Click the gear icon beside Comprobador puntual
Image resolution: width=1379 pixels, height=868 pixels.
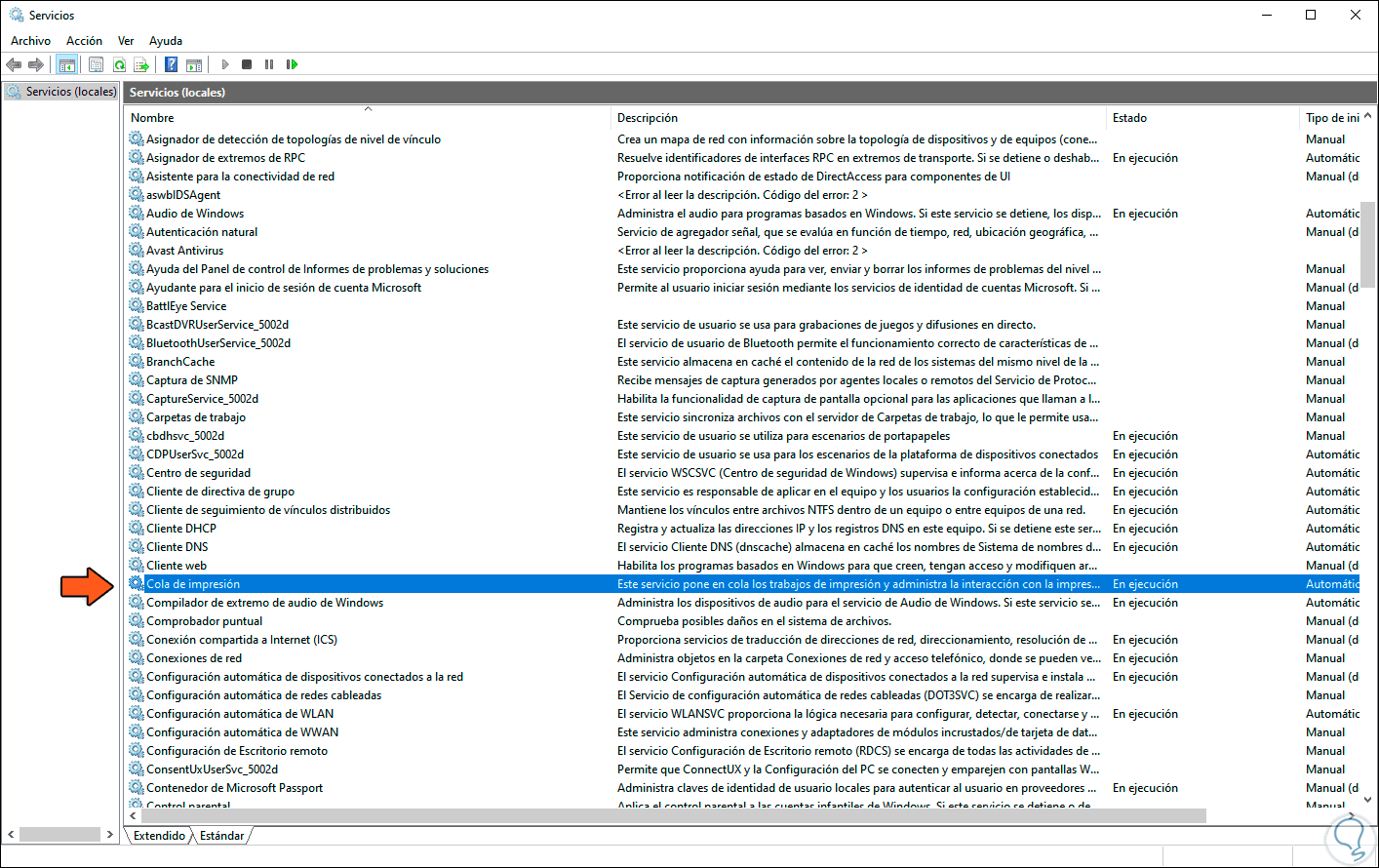[x=137, y=621]
